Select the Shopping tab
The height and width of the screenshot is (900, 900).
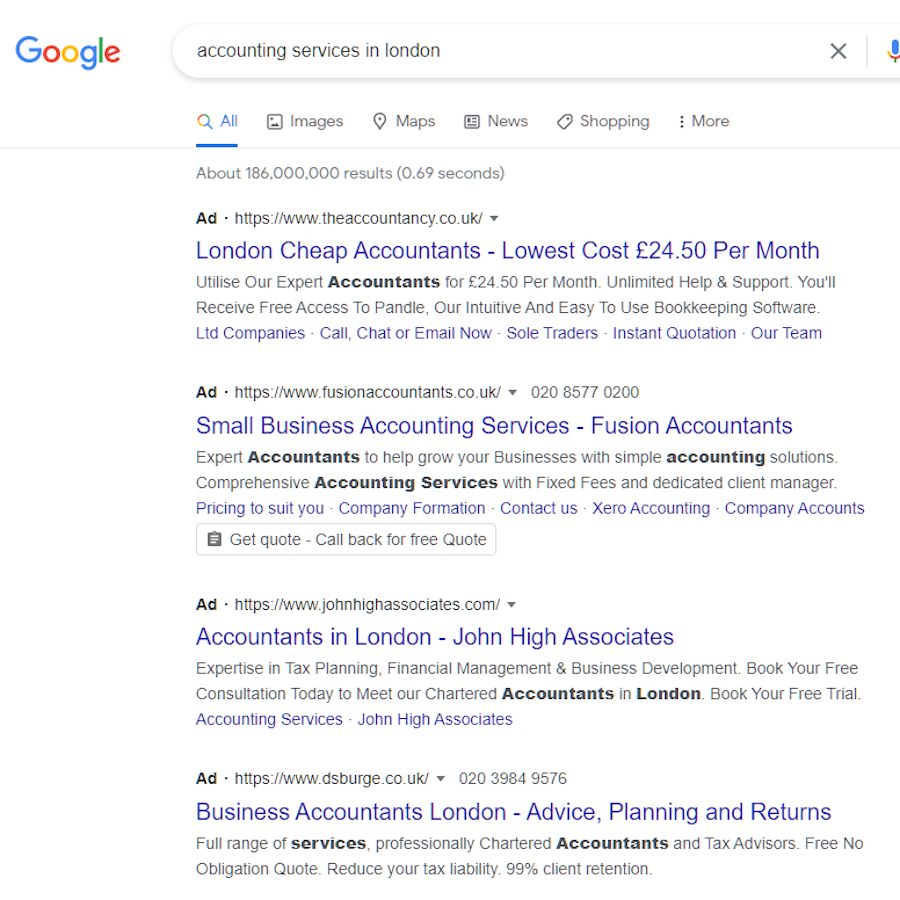[603, 121]
